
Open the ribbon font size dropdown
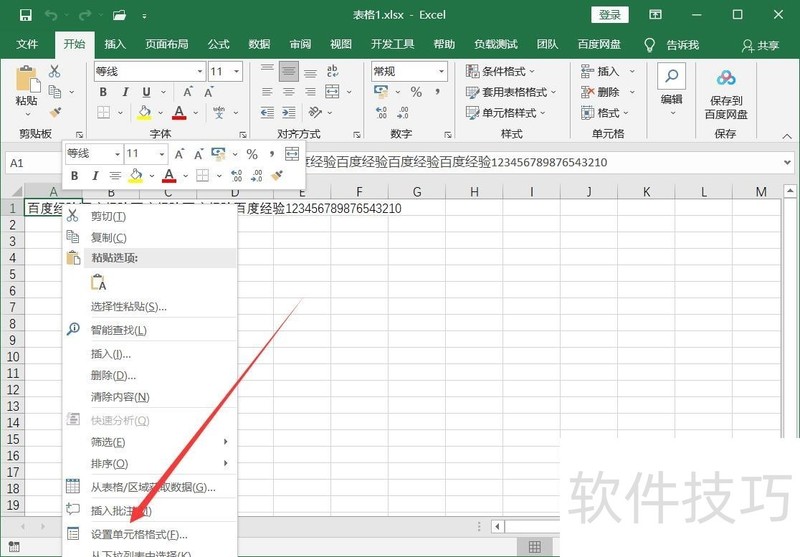(x=236, y=71)
